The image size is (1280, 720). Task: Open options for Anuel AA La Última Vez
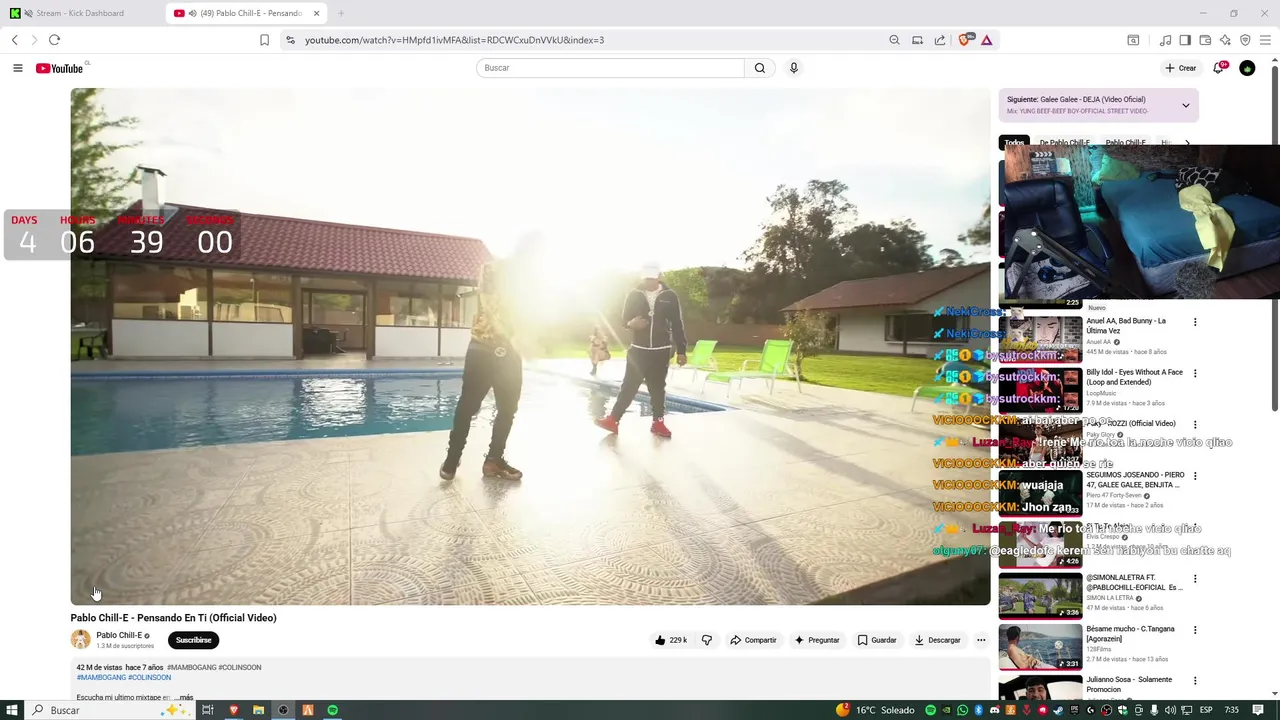click(x=1195, y=322)
